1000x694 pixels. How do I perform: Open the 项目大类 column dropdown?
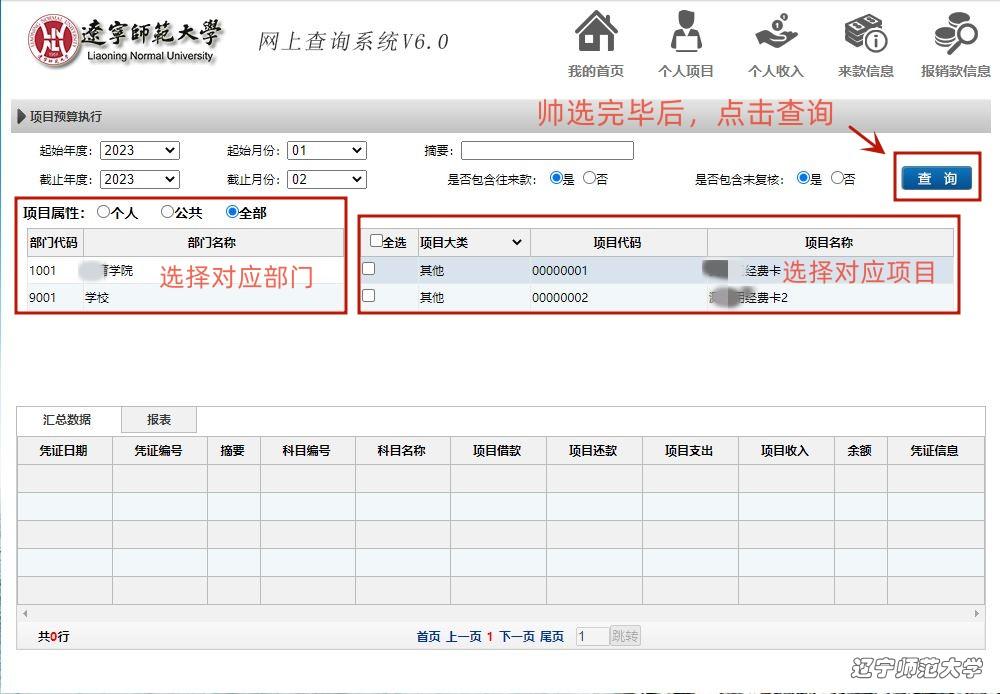(x=516, y=242)
